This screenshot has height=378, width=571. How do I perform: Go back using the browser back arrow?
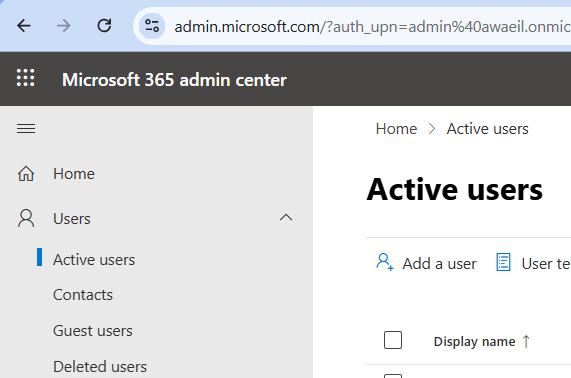pyautogui.click(x=24, y=26)
